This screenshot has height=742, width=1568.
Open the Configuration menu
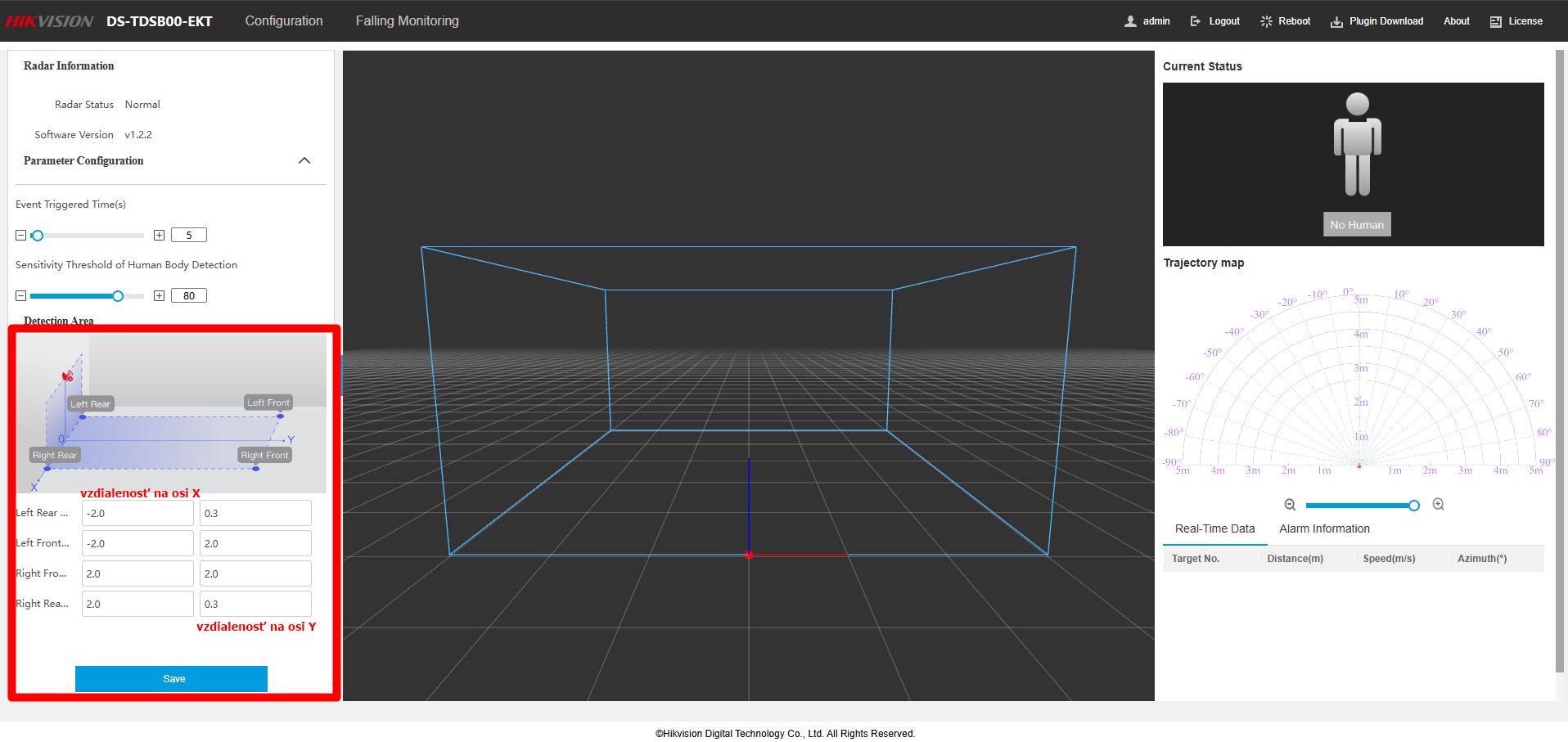(284, 21)
